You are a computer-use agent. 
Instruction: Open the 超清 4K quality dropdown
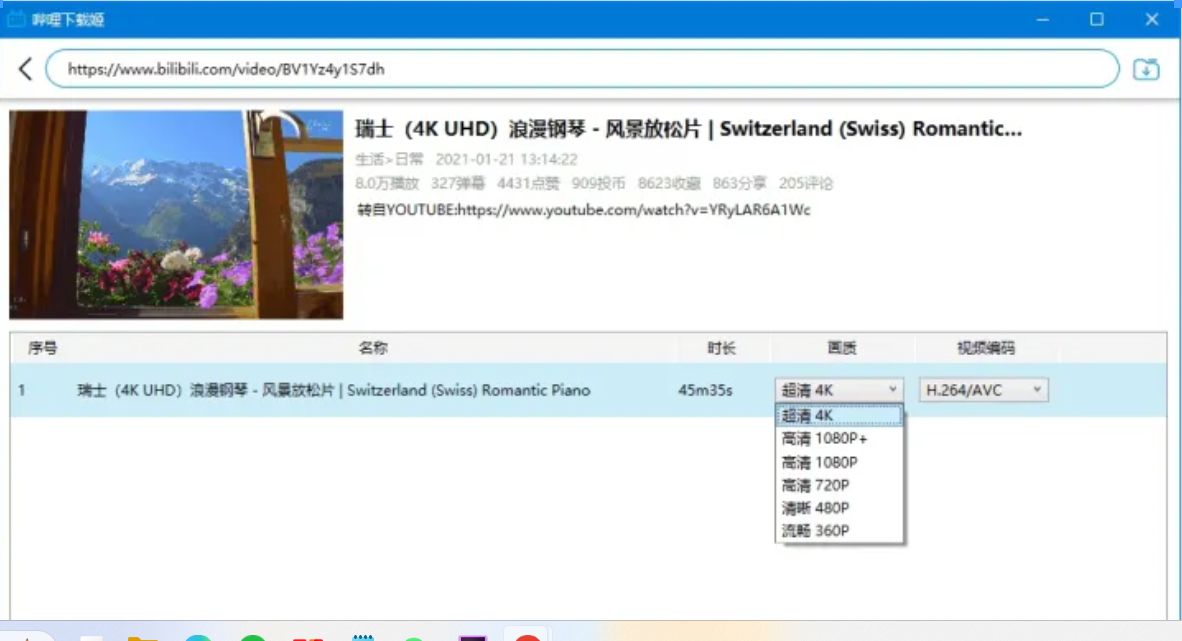point(838,390)
